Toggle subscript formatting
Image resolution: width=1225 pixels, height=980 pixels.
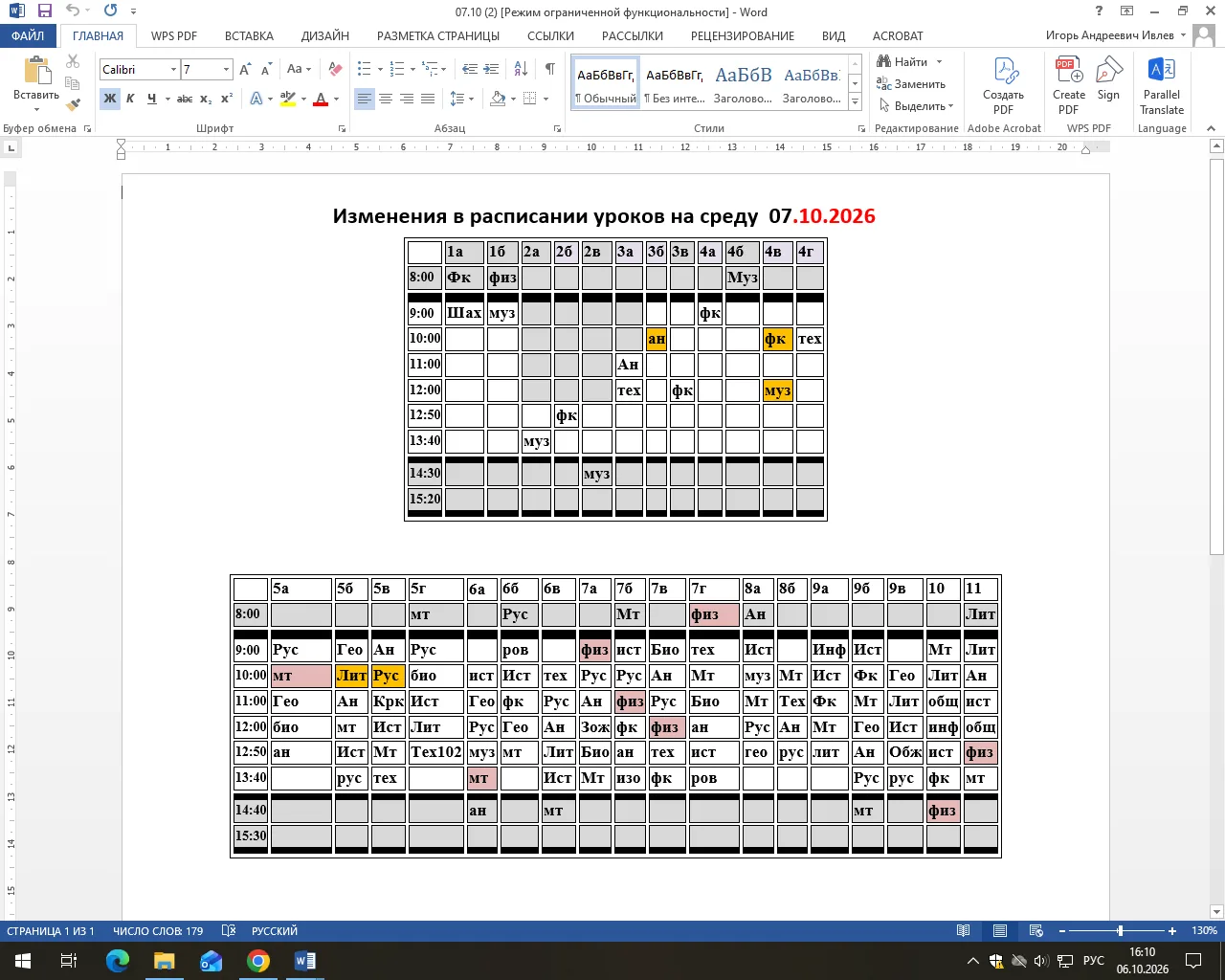pos(206,99)
